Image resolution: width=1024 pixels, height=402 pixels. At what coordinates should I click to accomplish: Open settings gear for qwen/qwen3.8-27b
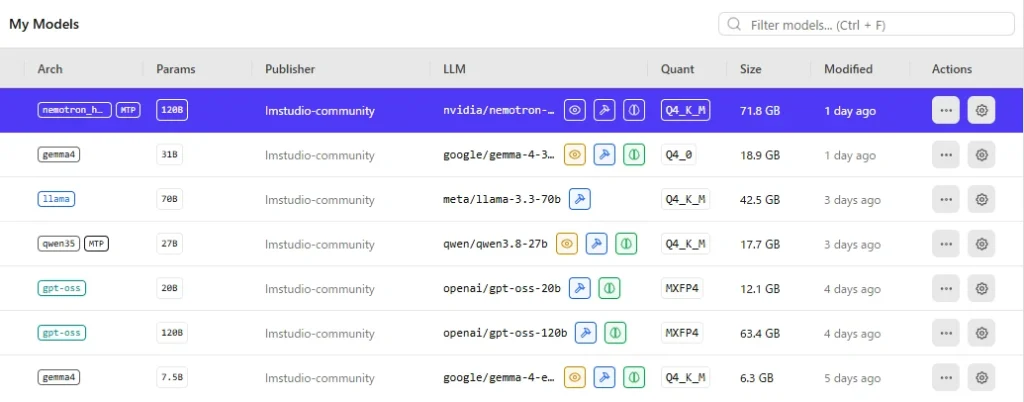click(981, 244)
